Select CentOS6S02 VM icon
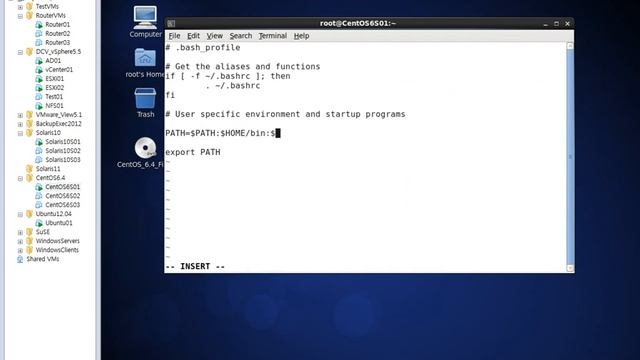The width and height of the screenshot is (640, 360). tap(39, 196)
